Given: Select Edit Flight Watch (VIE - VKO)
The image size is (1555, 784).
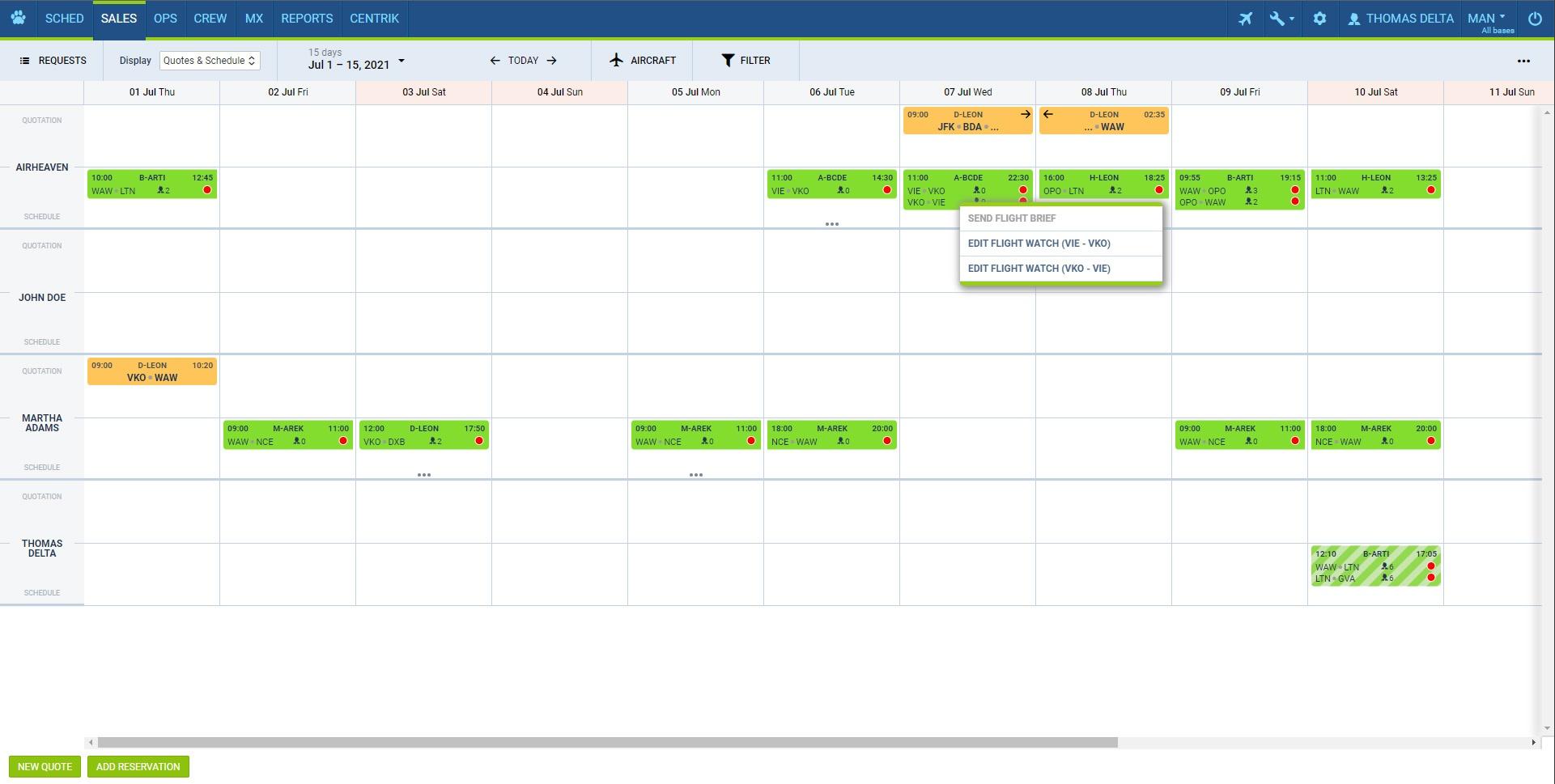Looking at the screenshot, I should tap(1039, 244).
